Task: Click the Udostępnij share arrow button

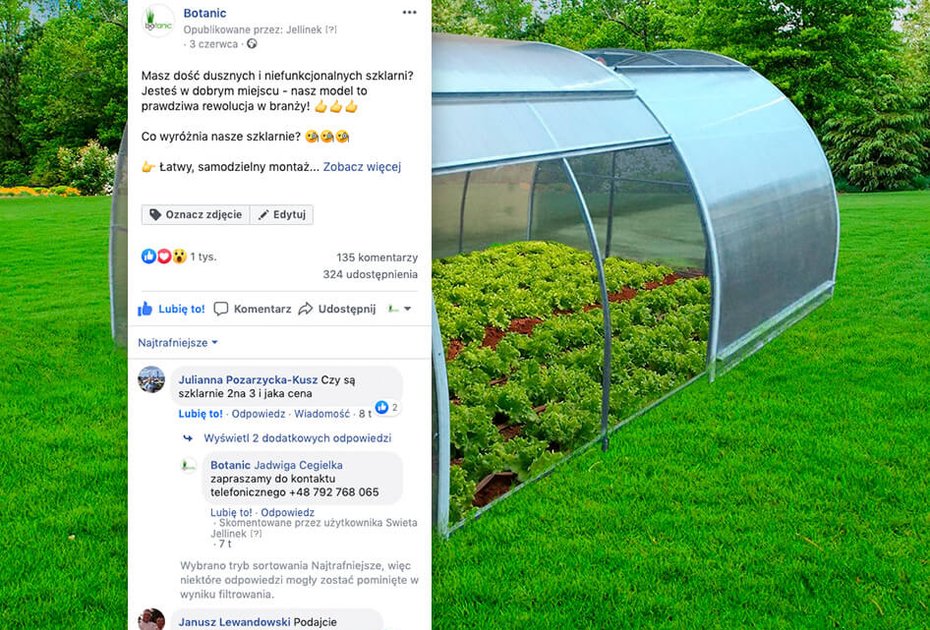Action: [337, 309]
